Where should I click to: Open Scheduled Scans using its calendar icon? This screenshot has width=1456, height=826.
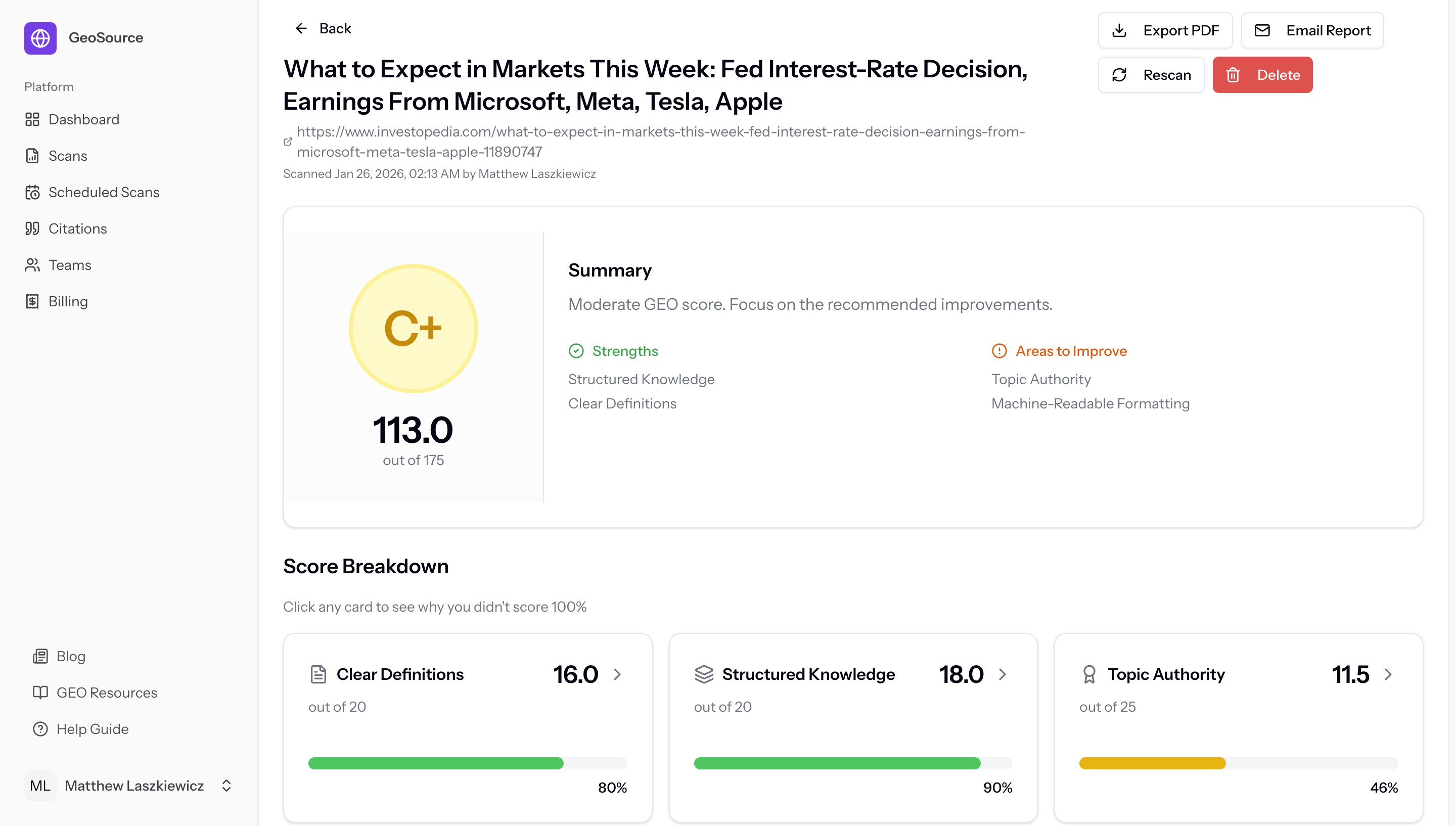click(x=33, y=192)
